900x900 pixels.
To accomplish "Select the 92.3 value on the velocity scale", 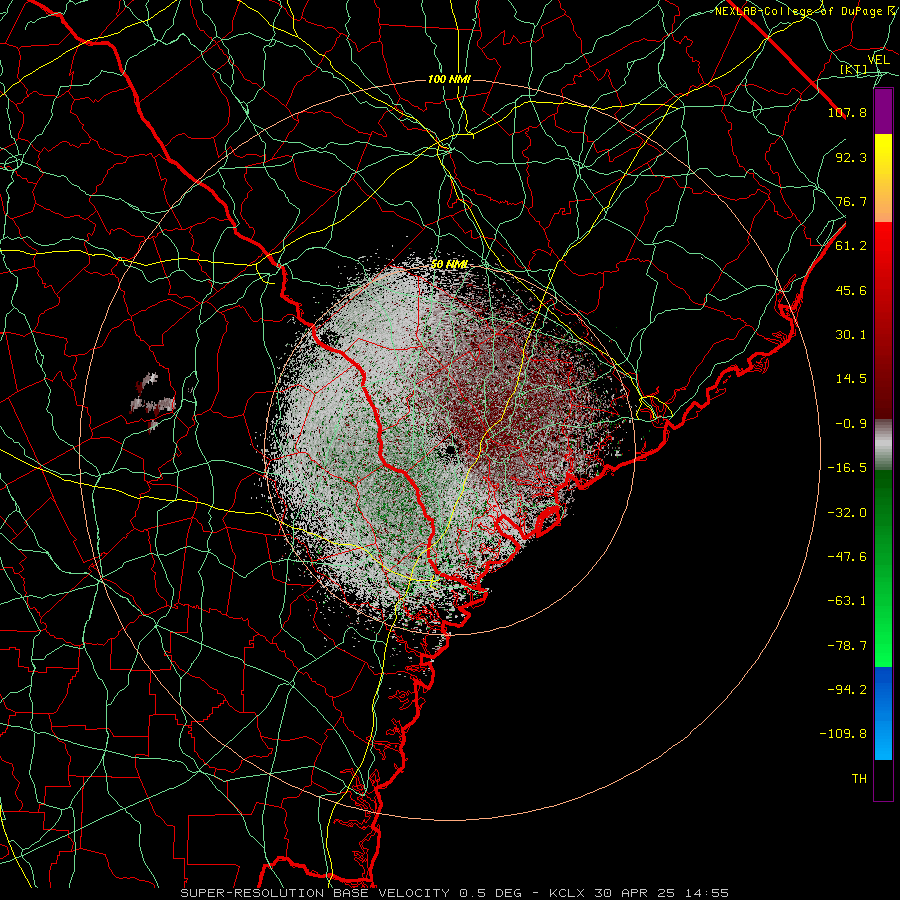I will click(851, 157).
